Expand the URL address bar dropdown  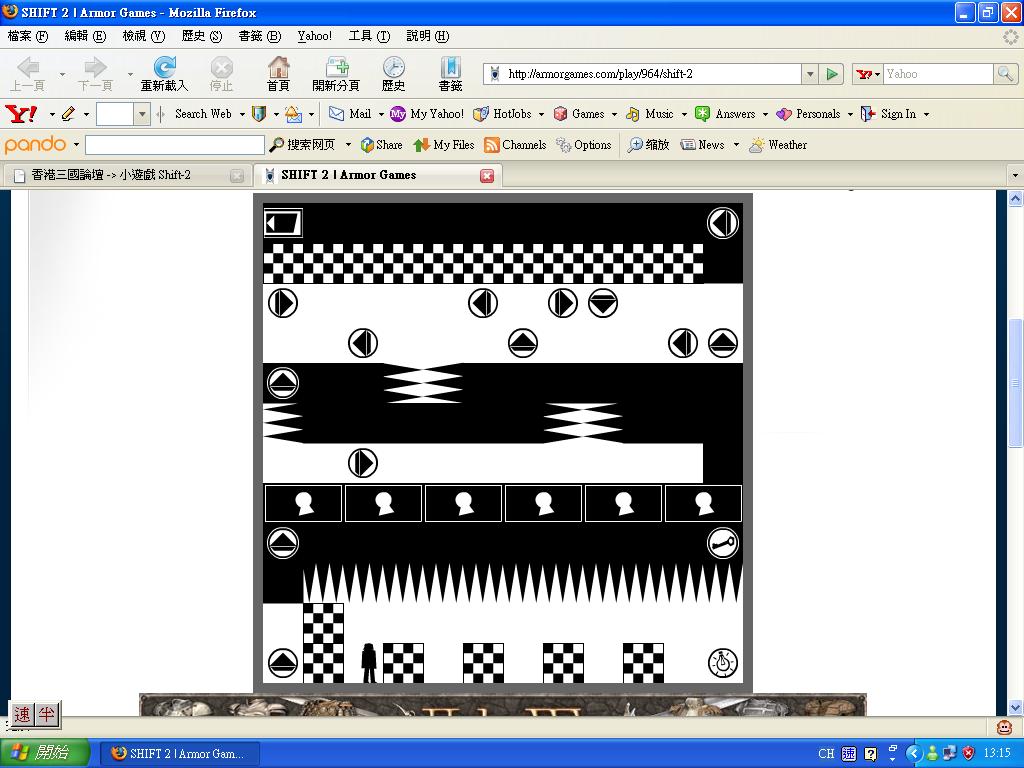809,74
